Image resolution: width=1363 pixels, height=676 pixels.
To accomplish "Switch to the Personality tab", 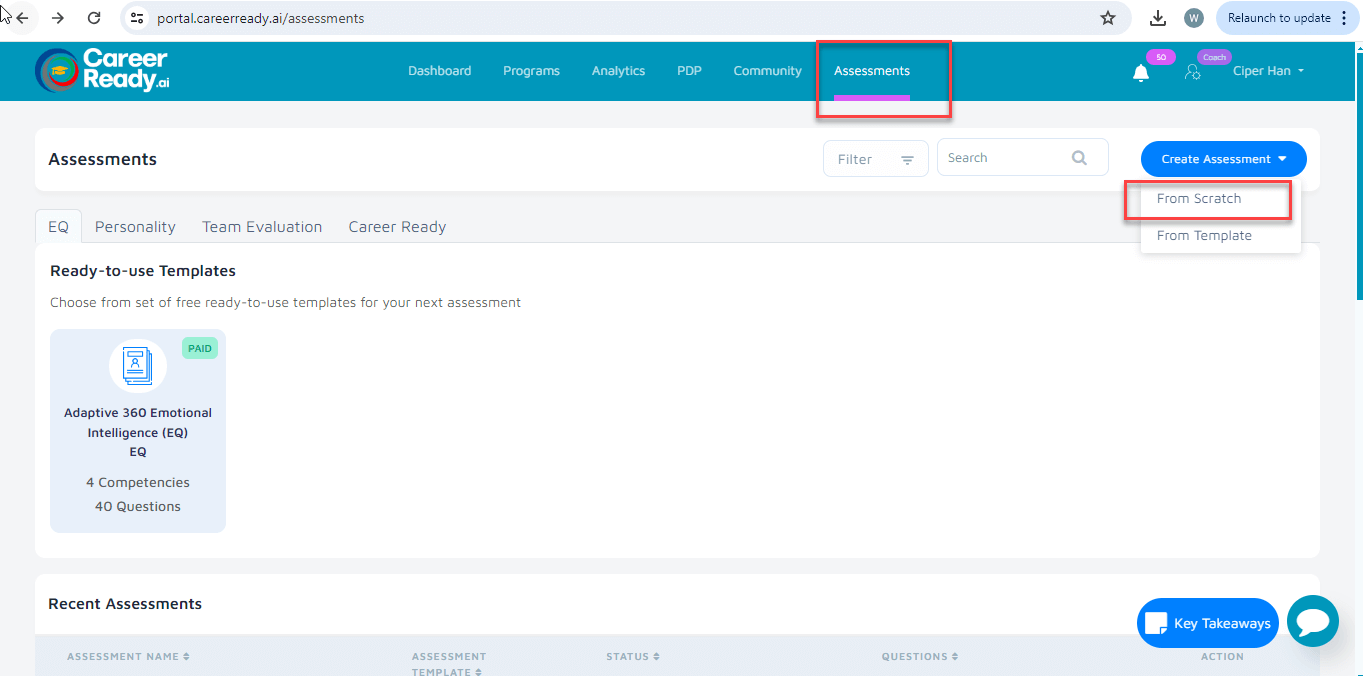I will click(135, 227).
